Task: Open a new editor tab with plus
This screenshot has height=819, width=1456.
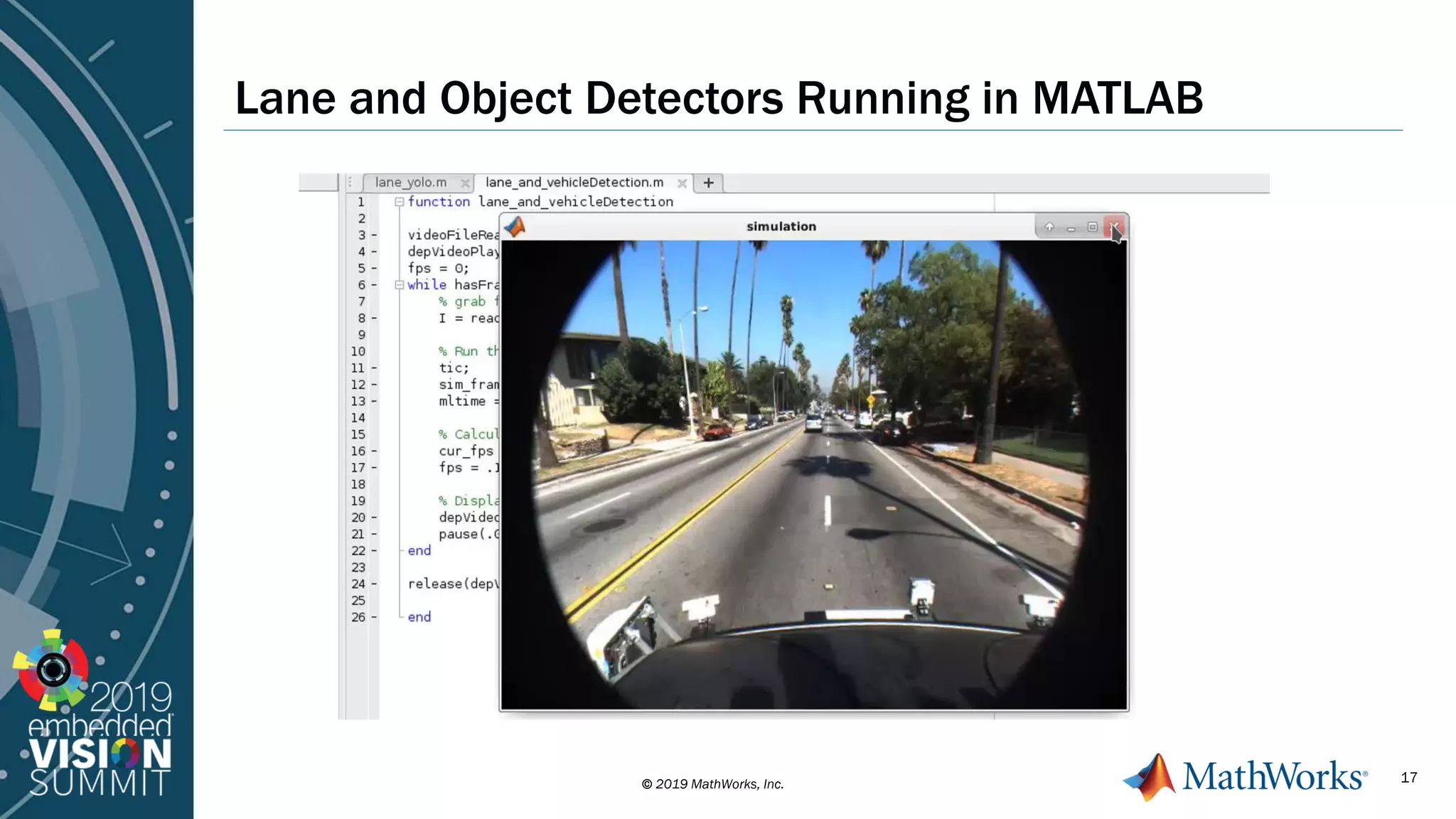Action: coord(708,183)
